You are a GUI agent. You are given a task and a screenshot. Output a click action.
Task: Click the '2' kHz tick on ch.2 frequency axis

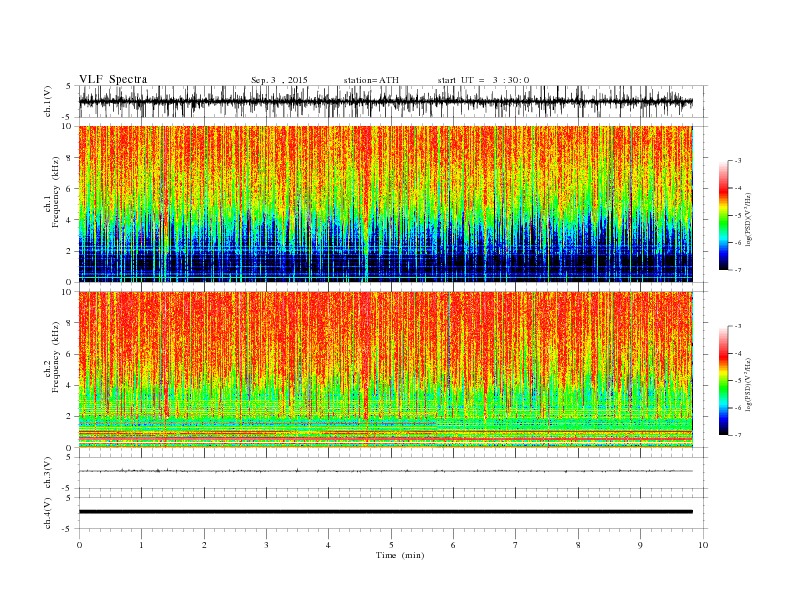tap(69, 417)
